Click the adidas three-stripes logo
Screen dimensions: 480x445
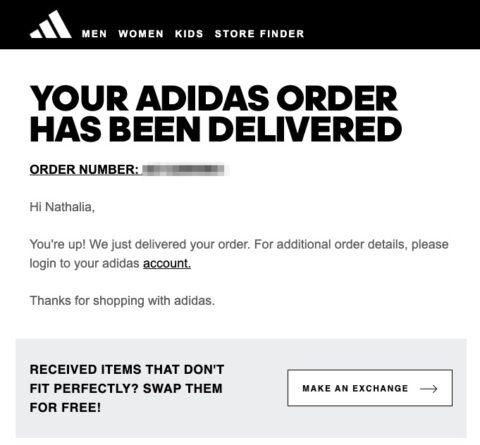click(x=51, y=24)
